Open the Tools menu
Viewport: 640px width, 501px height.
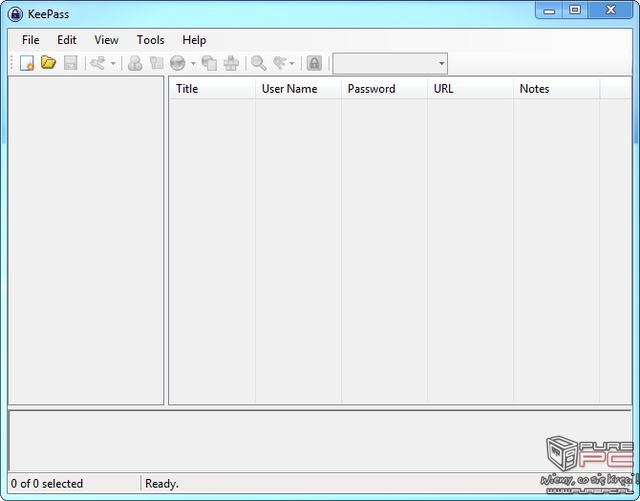point(150,40)
